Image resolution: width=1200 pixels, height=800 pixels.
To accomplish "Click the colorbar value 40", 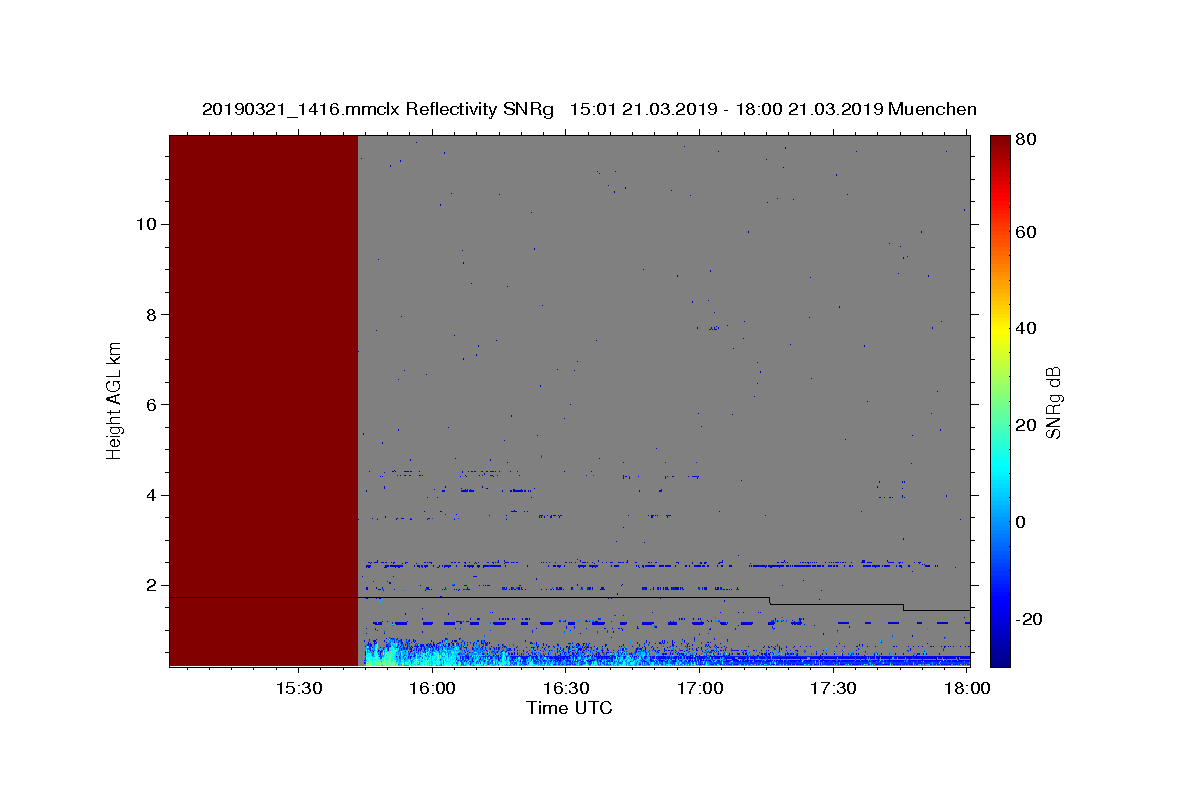I will [1025, 328].
